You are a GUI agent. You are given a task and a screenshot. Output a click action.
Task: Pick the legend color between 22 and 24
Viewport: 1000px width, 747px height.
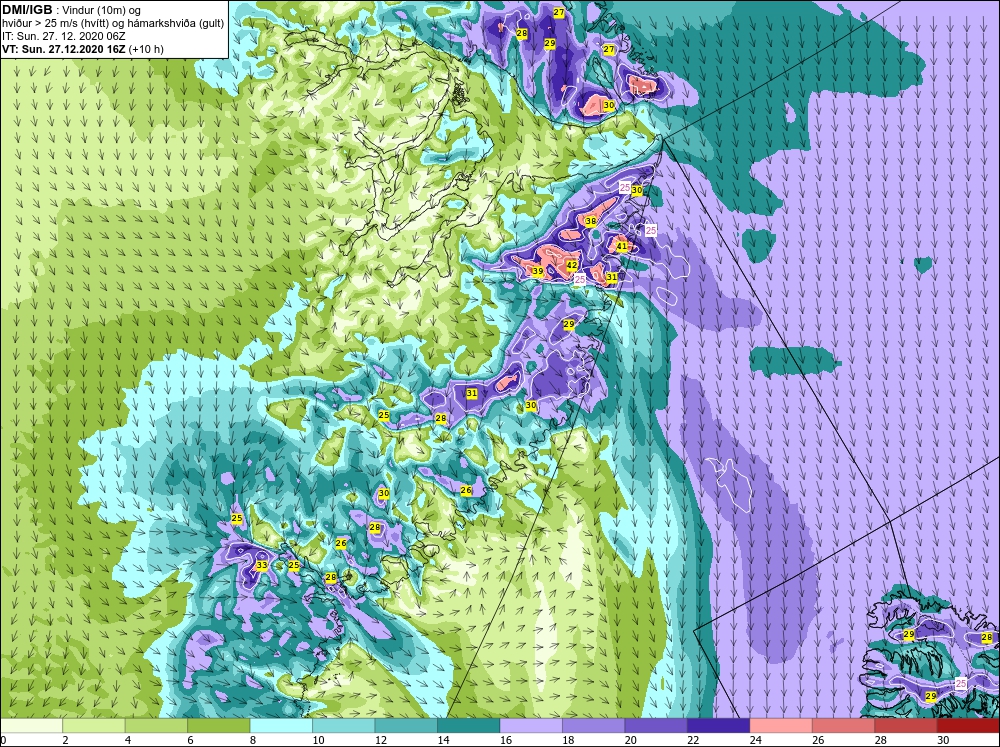[719, 726]
